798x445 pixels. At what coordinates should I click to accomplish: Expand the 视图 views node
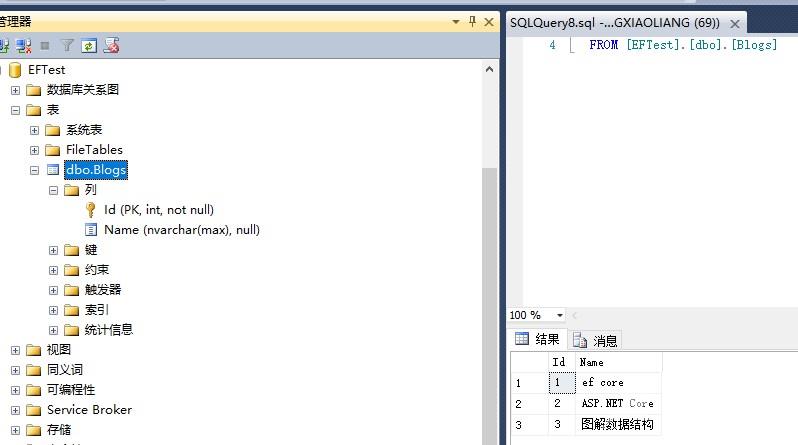click(15, 350)
